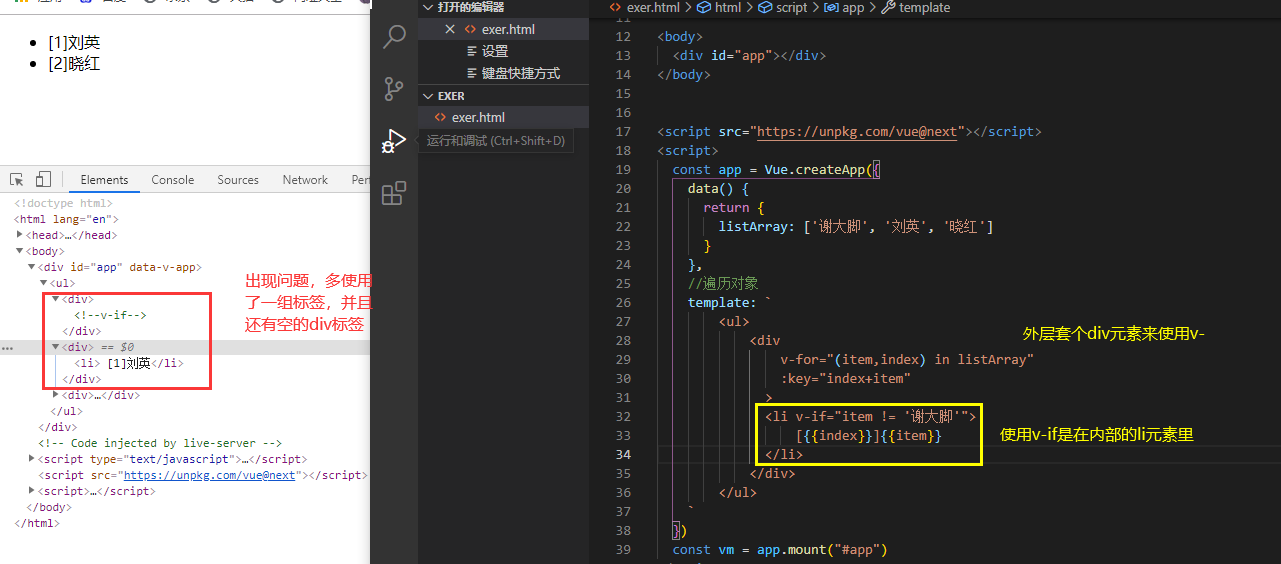This screenshot has height=564, width=1281.
Task: Click exer.html in the editor breadcrumb
Action: pyautogui.click(x=653, y=7)
